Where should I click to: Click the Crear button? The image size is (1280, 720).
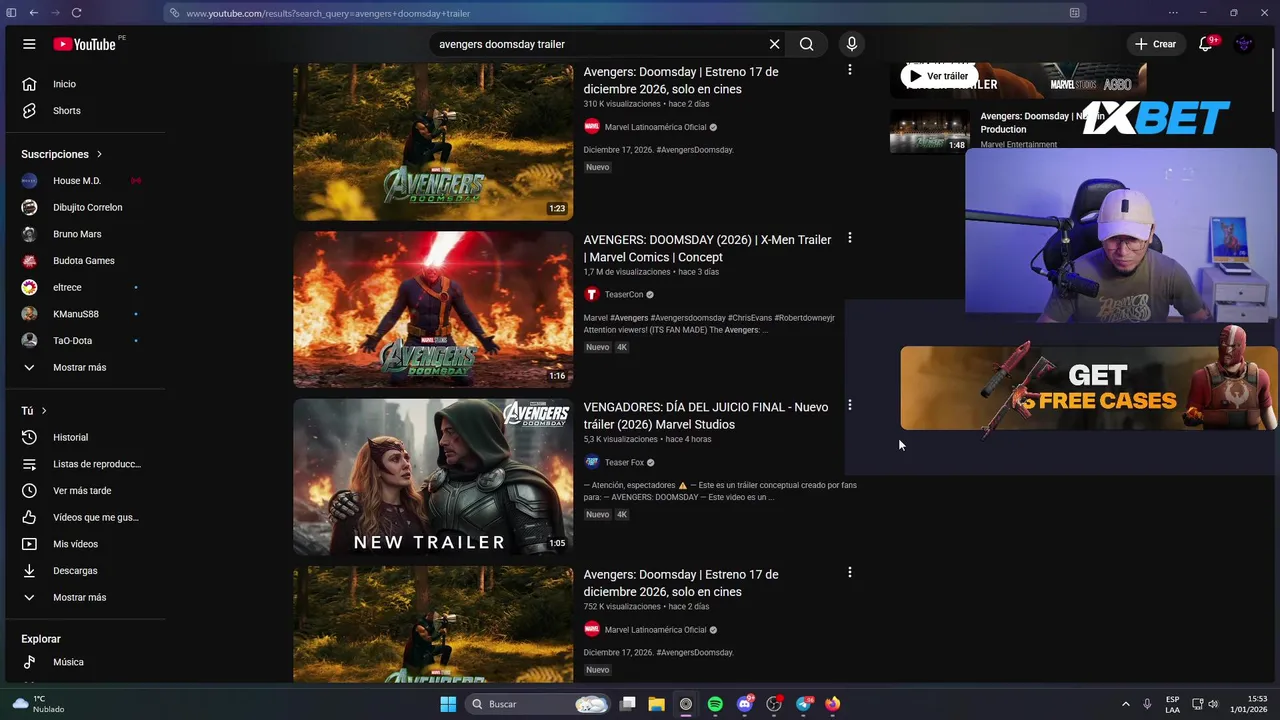[x=1155, y=44]
